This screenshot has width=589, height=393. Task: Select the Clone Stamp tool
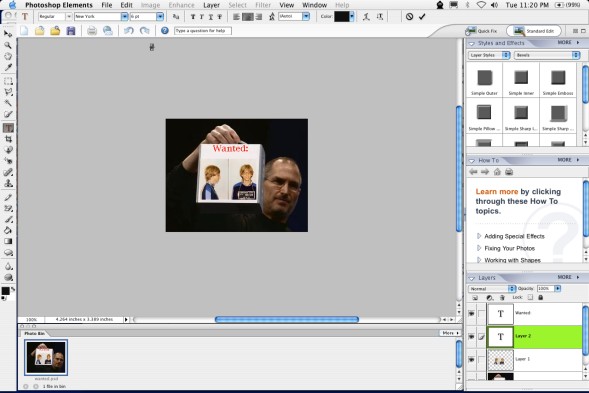click(x=8, y=184)
